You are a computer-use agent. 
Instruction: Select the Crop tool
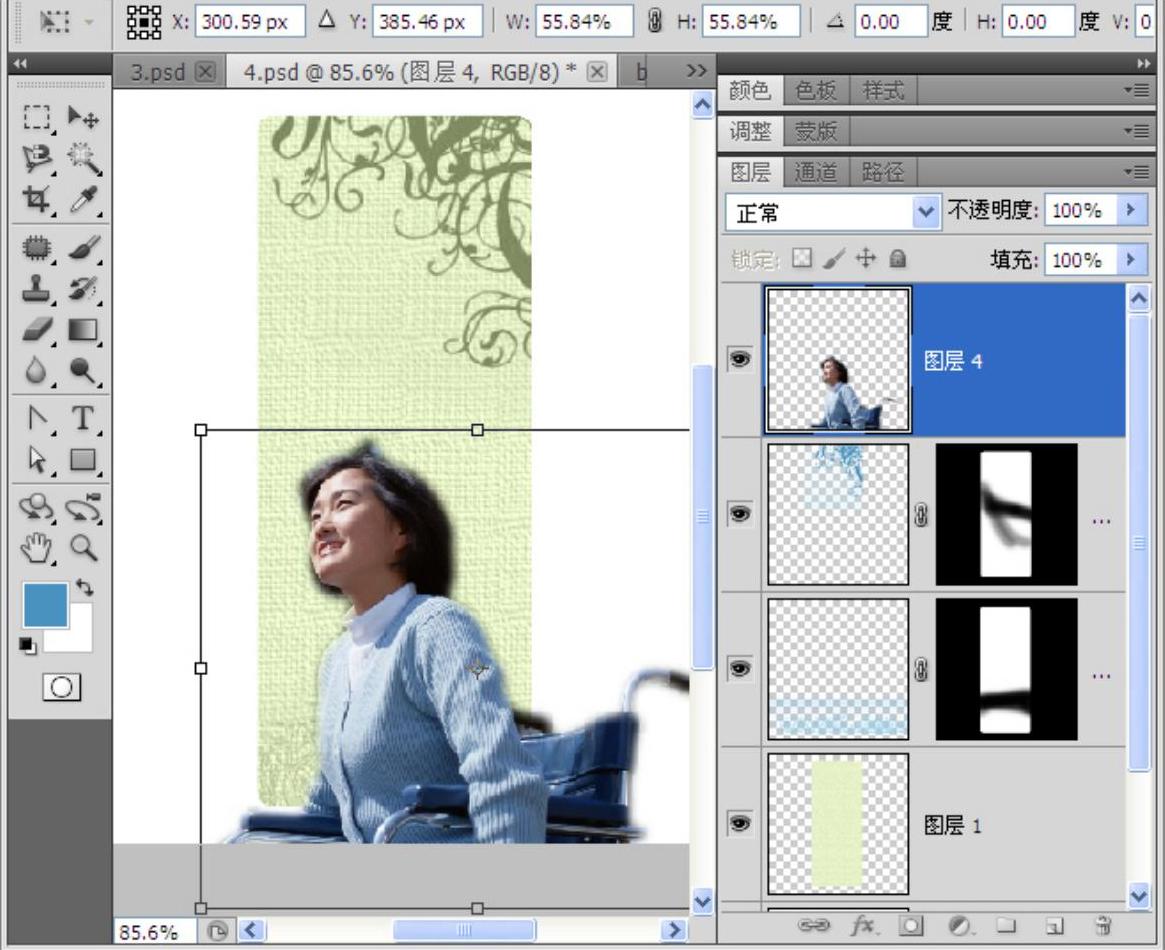click(37, 201)
